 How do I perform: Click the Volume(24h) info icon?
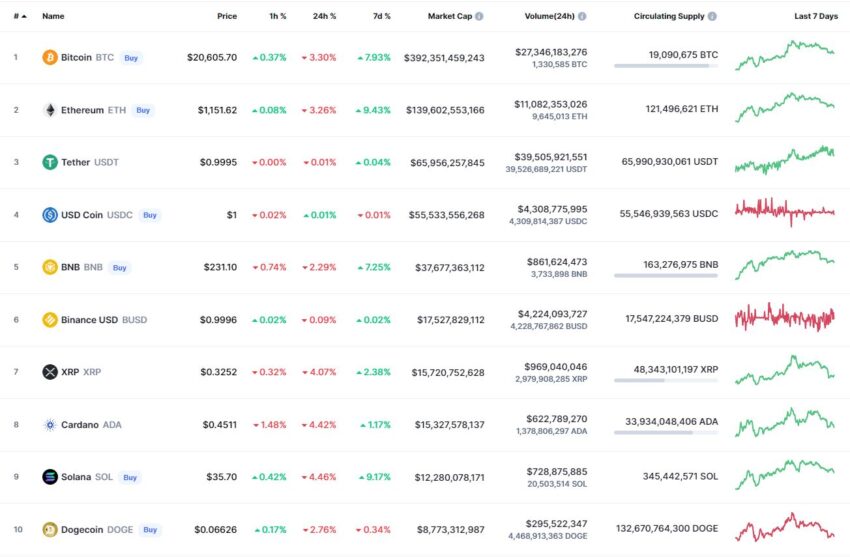(x=582, y=16)
